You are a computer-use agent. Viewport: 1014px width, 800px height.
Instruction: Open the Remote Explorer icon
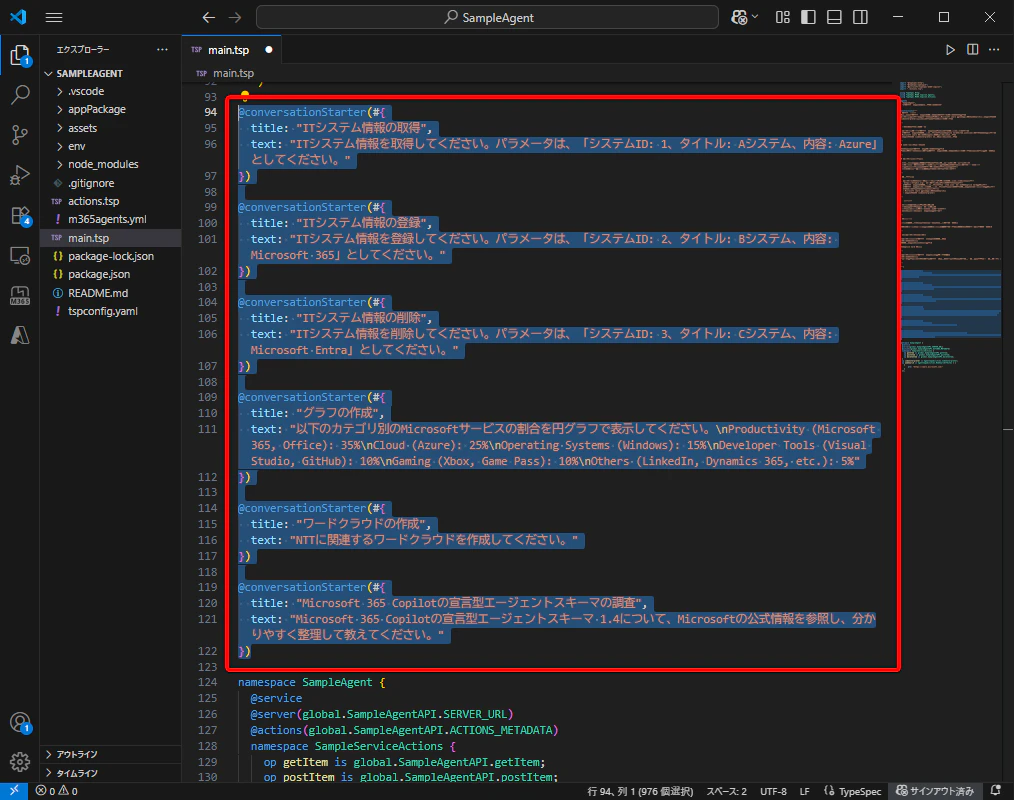[x=20, y=256]
